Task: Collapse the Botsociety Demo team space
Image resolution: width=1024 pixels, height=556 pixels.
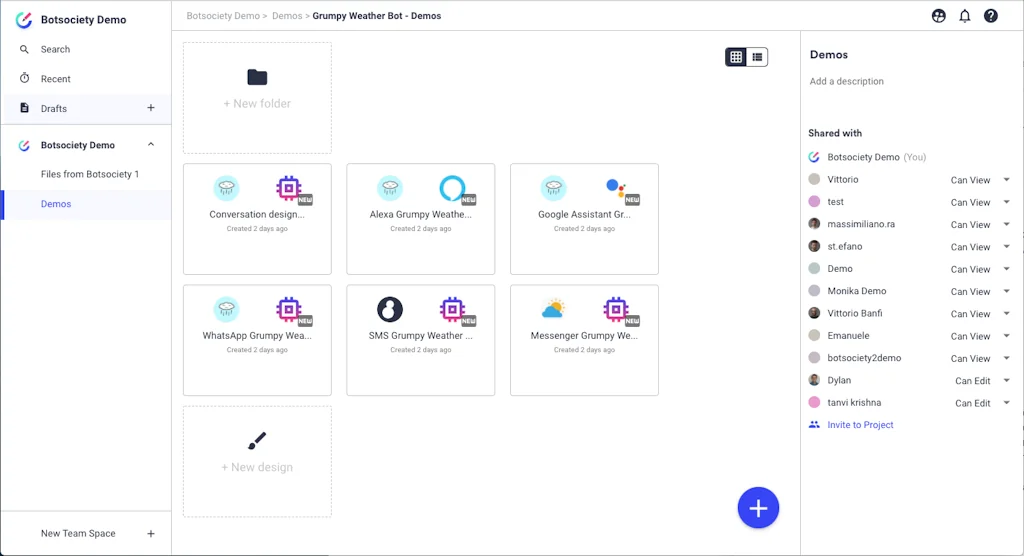Action: 151,145
